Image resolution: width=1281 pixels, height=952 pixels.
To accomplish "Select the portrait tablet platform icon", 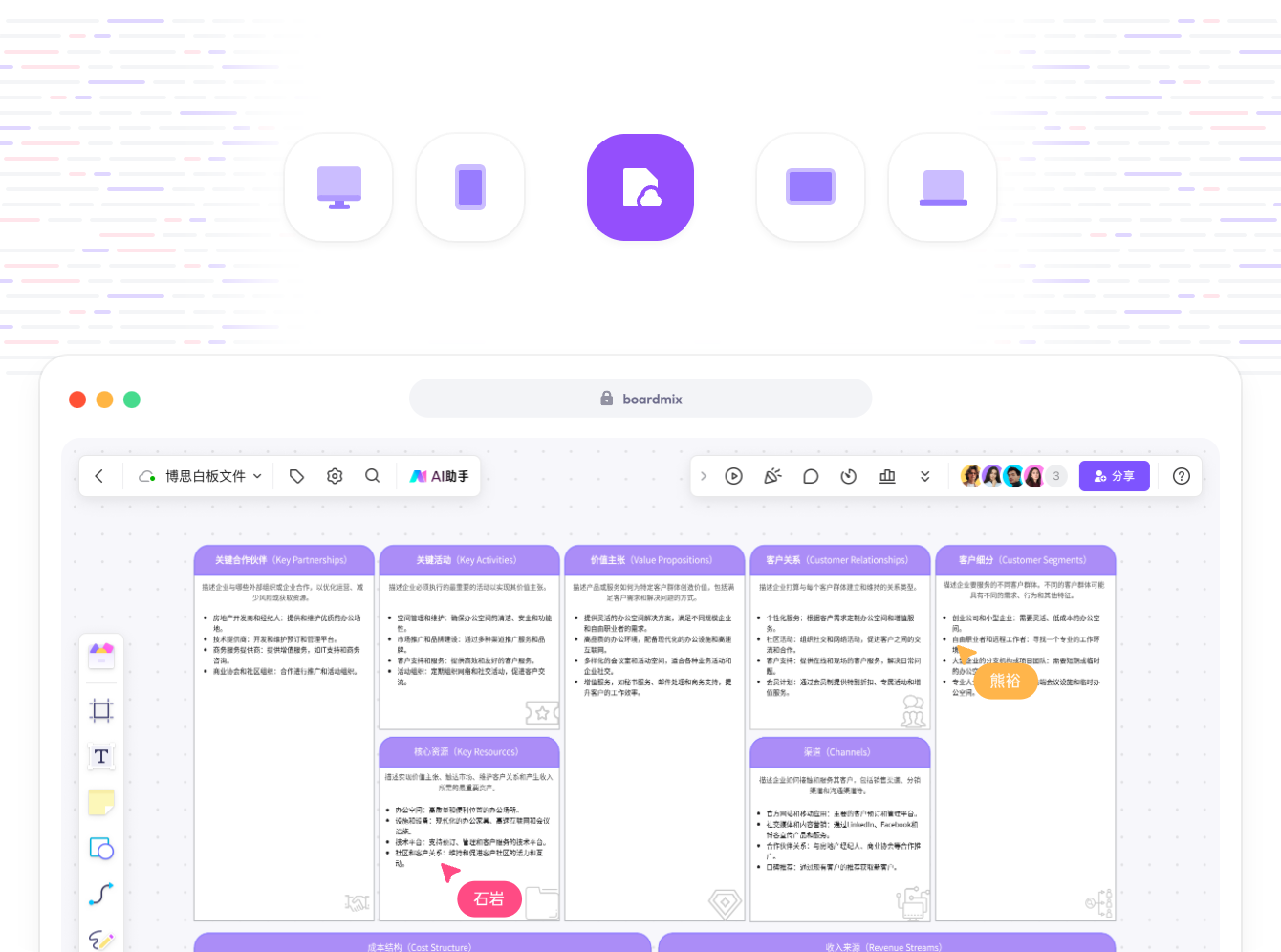I will pyautogui.click(x=470, y=187).
